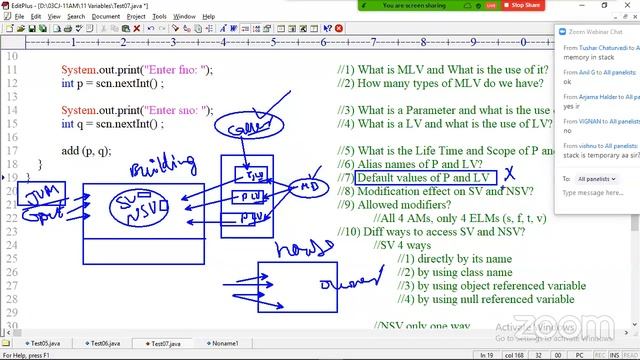The image size is (640, 360).
Task: Click the New document toolbar icon
Action: [x=9, y=29]
